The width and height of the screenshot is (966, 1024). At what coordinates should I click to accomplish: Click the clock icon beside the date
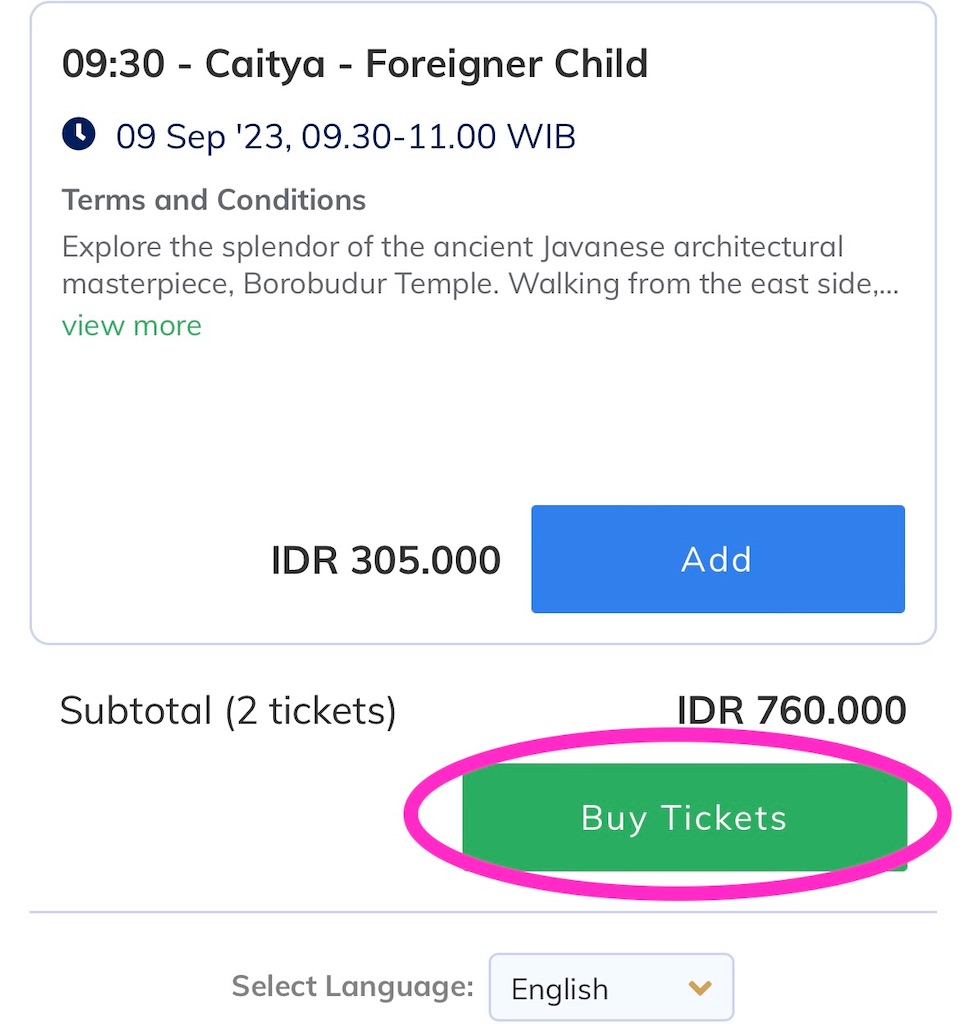[79, 135]
